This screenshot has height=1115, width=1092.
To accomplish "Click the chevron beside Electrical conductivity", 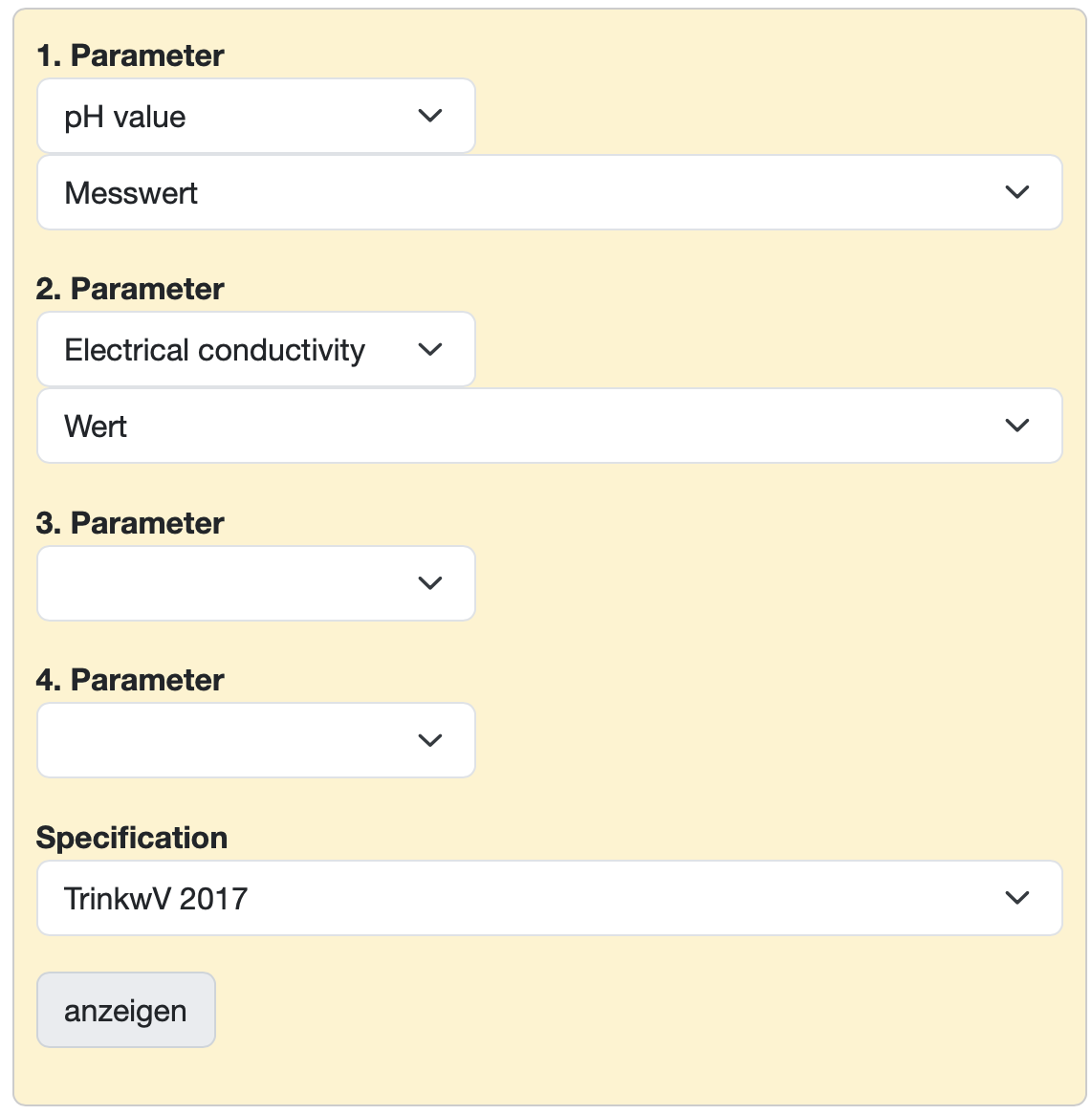I will [x=430, y=350].
